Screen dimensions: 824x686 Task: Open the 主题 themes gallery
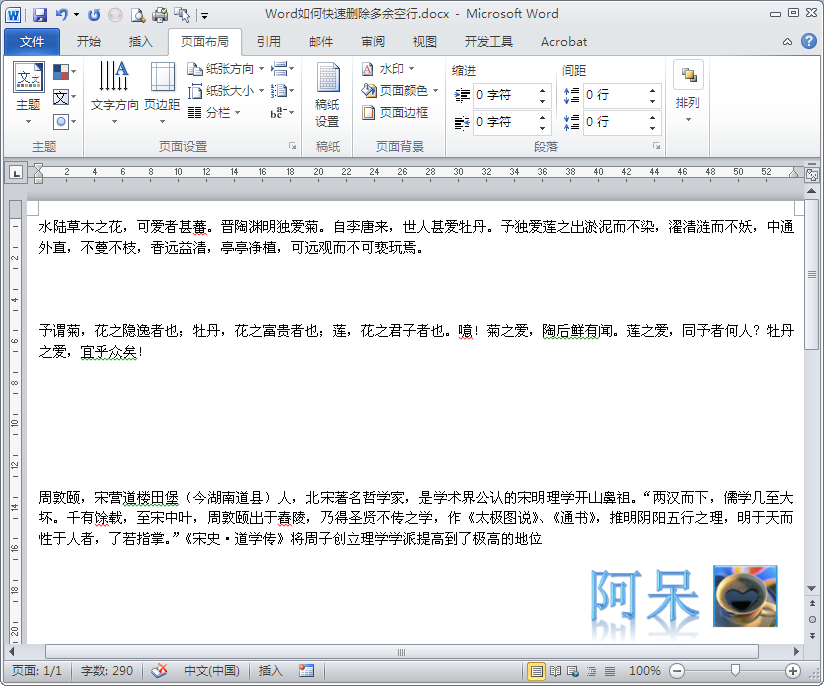point(28,93)
